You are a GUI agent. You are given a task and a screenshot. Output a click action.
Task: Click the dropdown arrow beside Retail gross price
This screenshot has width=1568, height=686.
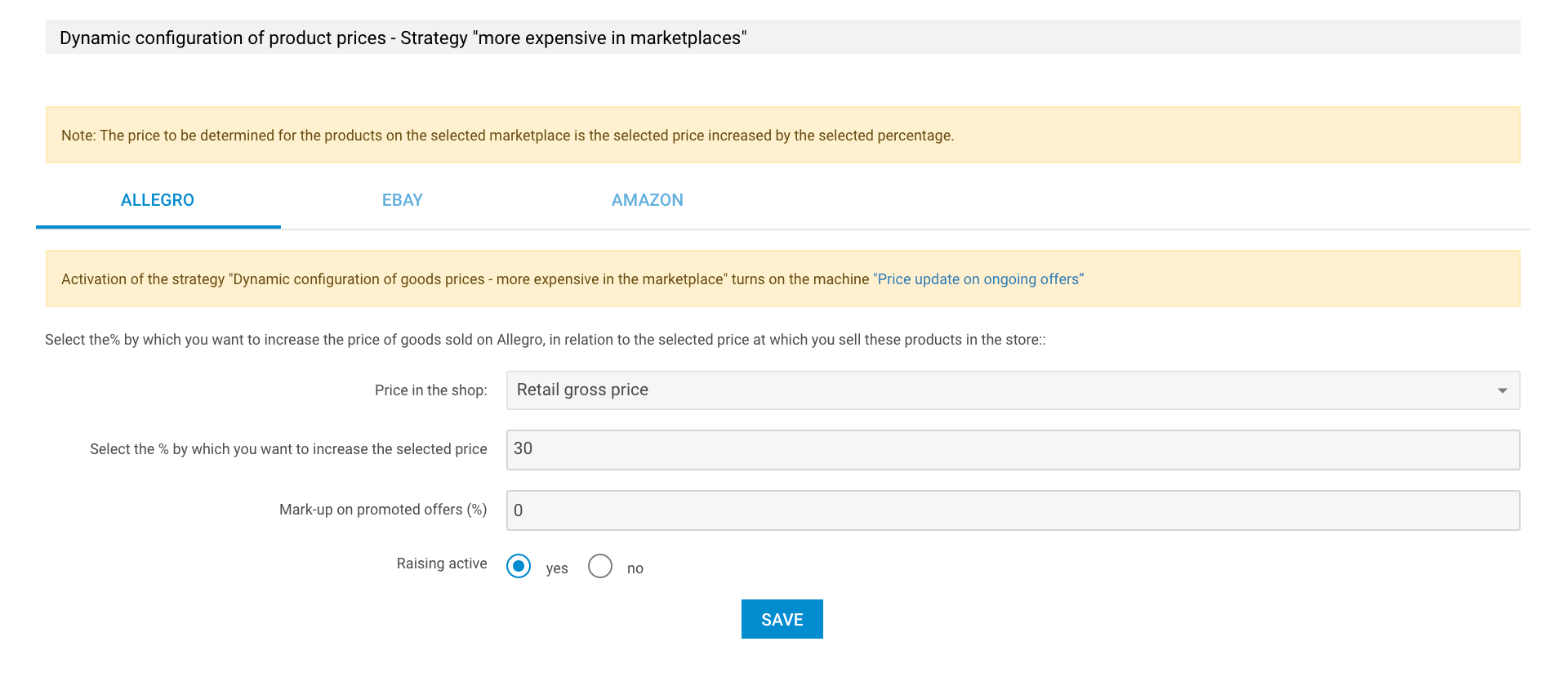[1502, 390]
